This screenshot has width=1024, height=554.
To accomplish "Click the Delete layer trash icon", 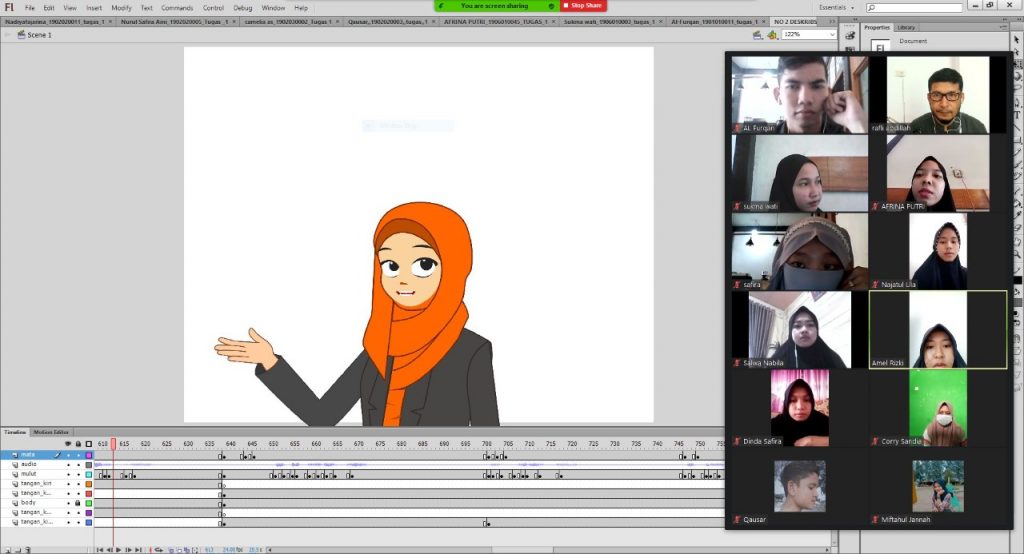I will pos(29,549).
